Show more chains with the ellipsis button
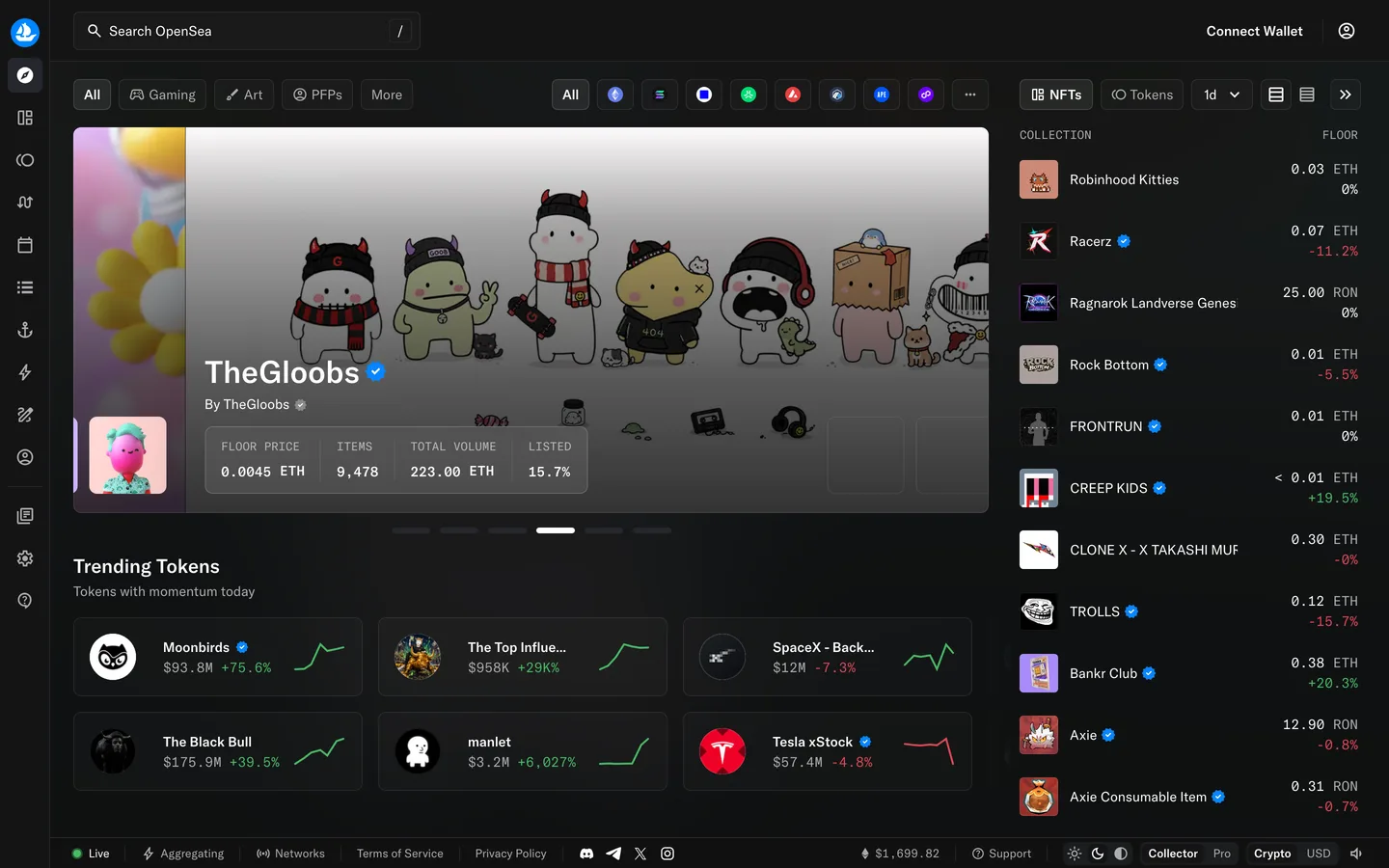This screenshot has height=868, width=1389. (x=970, y=95)
